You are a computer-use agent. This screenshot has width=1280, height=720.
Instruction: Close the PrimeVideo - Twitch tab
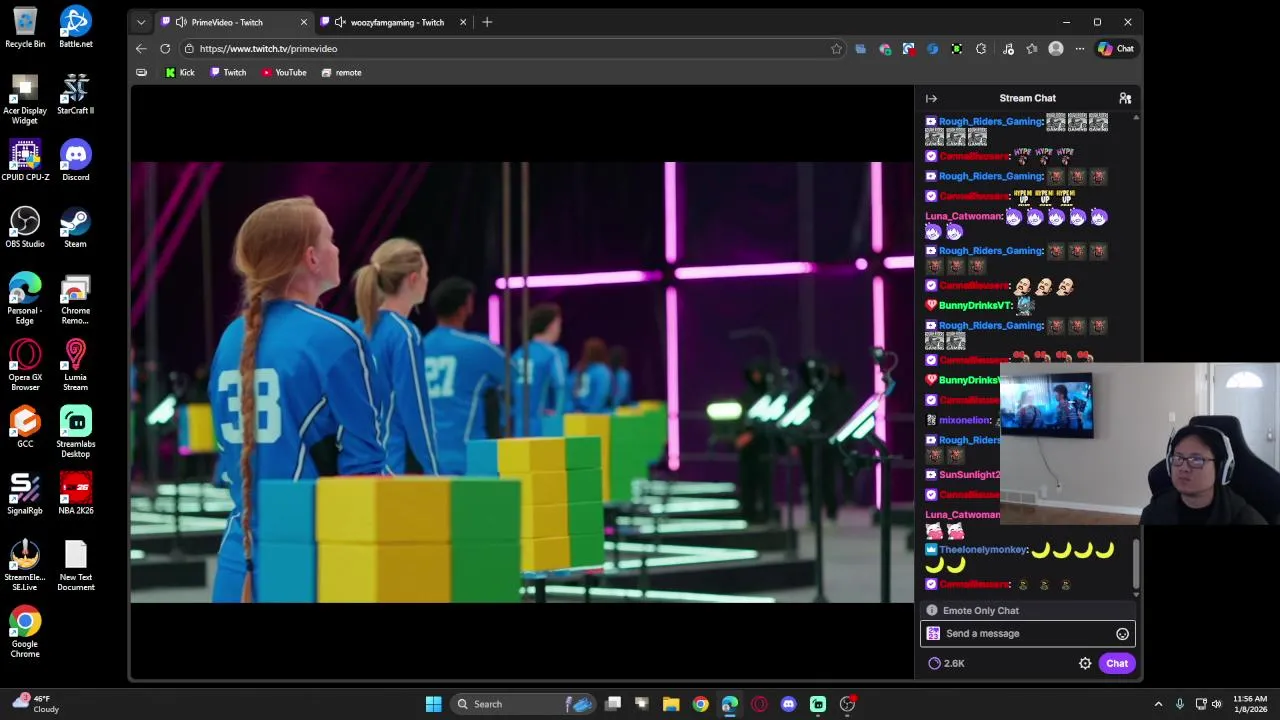click(x=304, y=22)
